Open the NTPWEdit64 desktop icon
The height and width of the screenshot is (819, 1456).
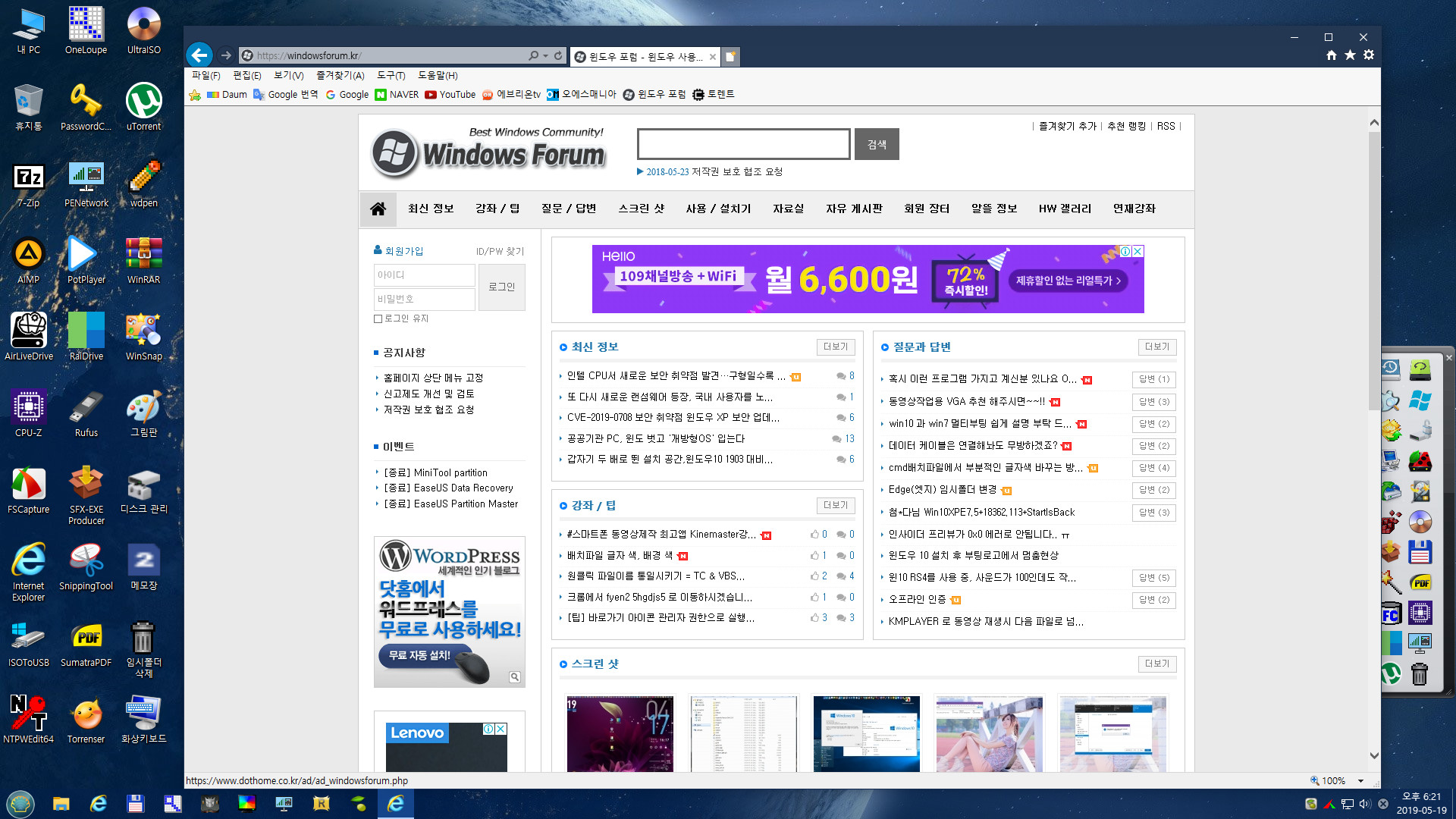pyautogui.click(x=28, y=720)
